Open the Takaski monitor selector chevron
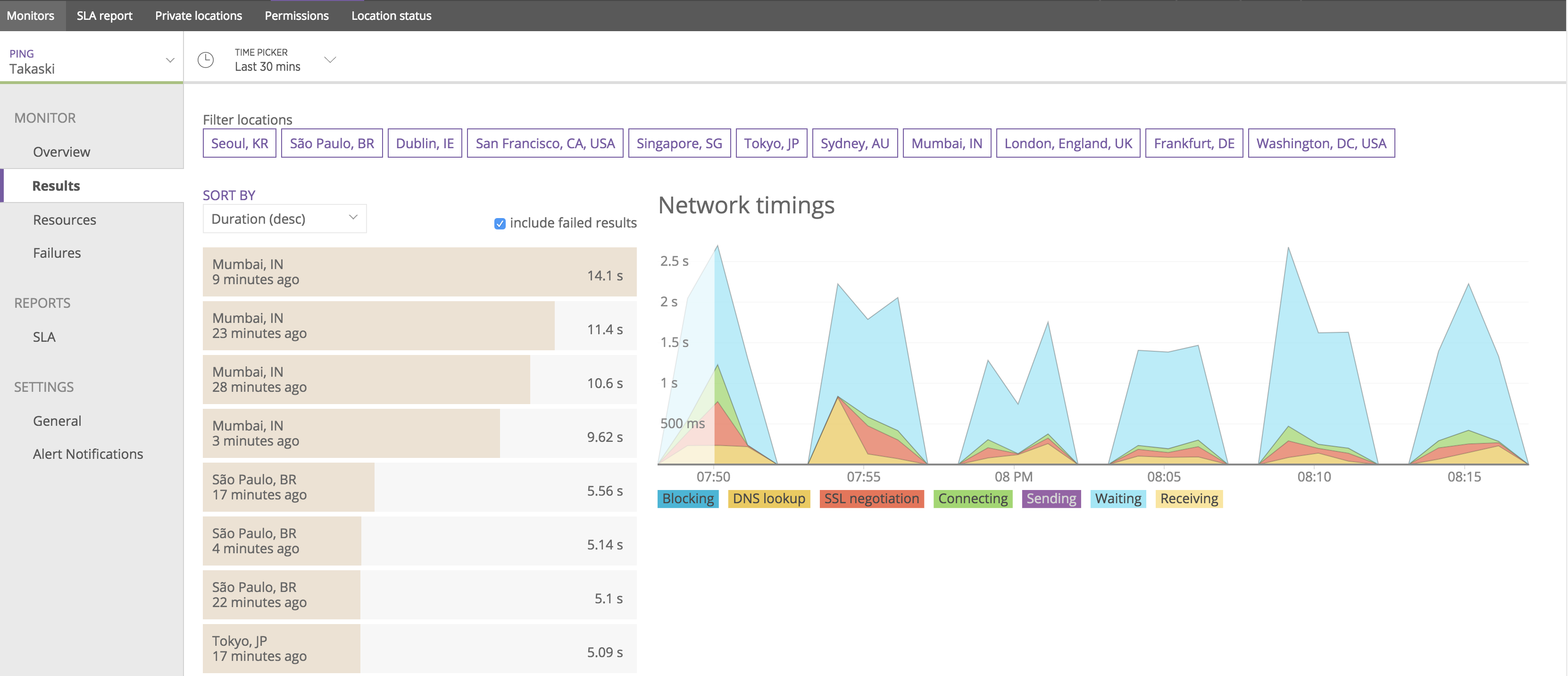1568x676 pixels. 170,60
